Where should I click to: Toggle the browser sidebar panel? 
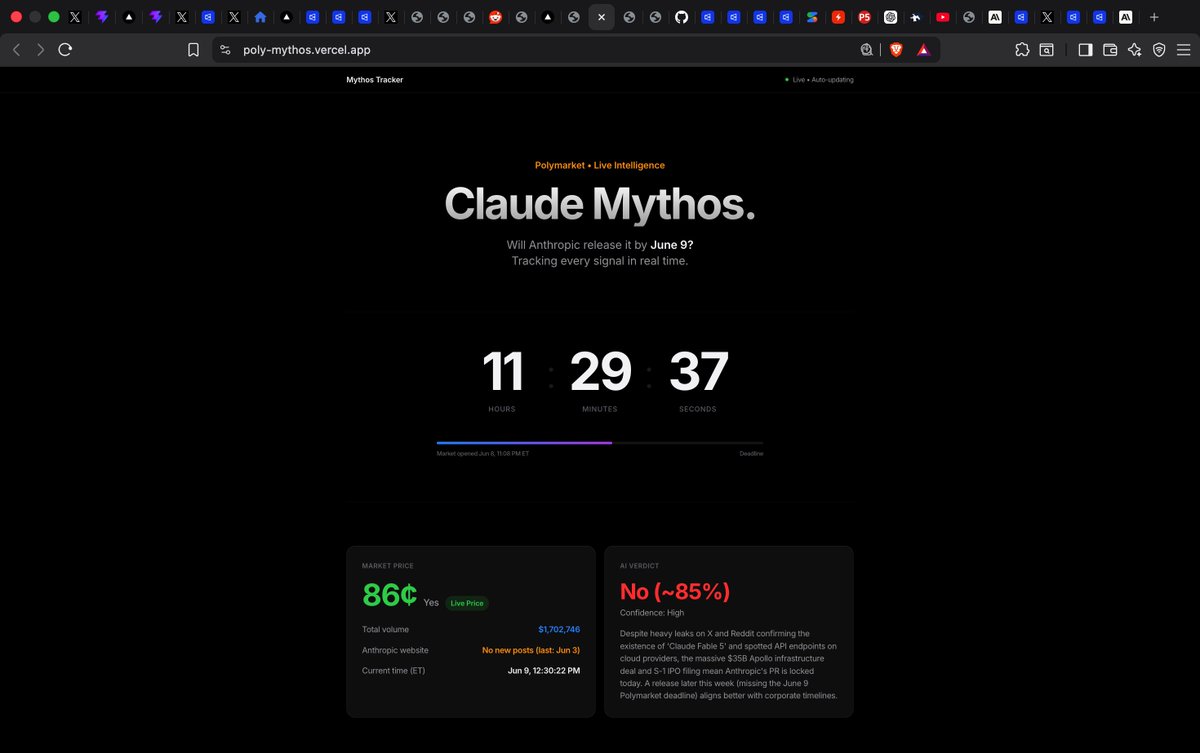tap(1085, 50)
